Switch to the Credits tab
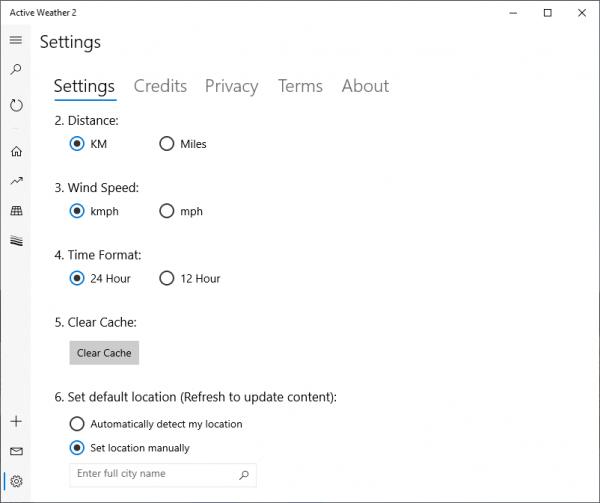 coord(160,86)
